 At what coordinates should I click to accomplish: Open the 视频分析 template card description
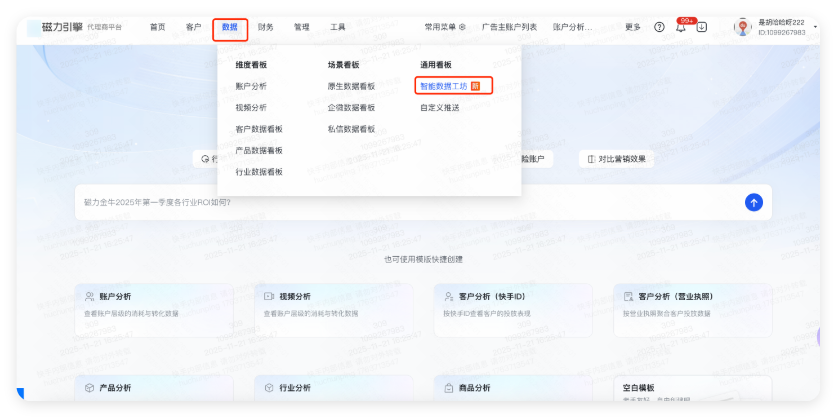click(x=311, y=314)
